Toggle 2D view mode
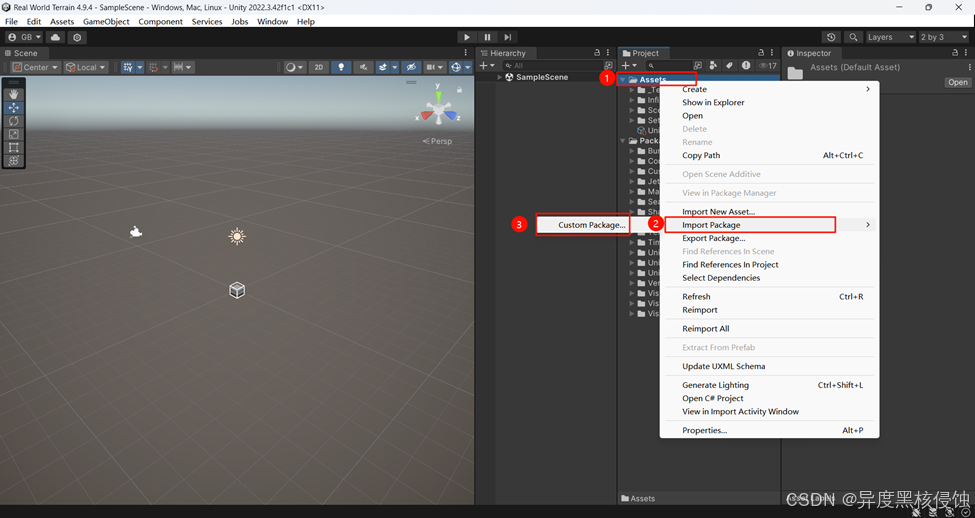 (x=318, y=67)
